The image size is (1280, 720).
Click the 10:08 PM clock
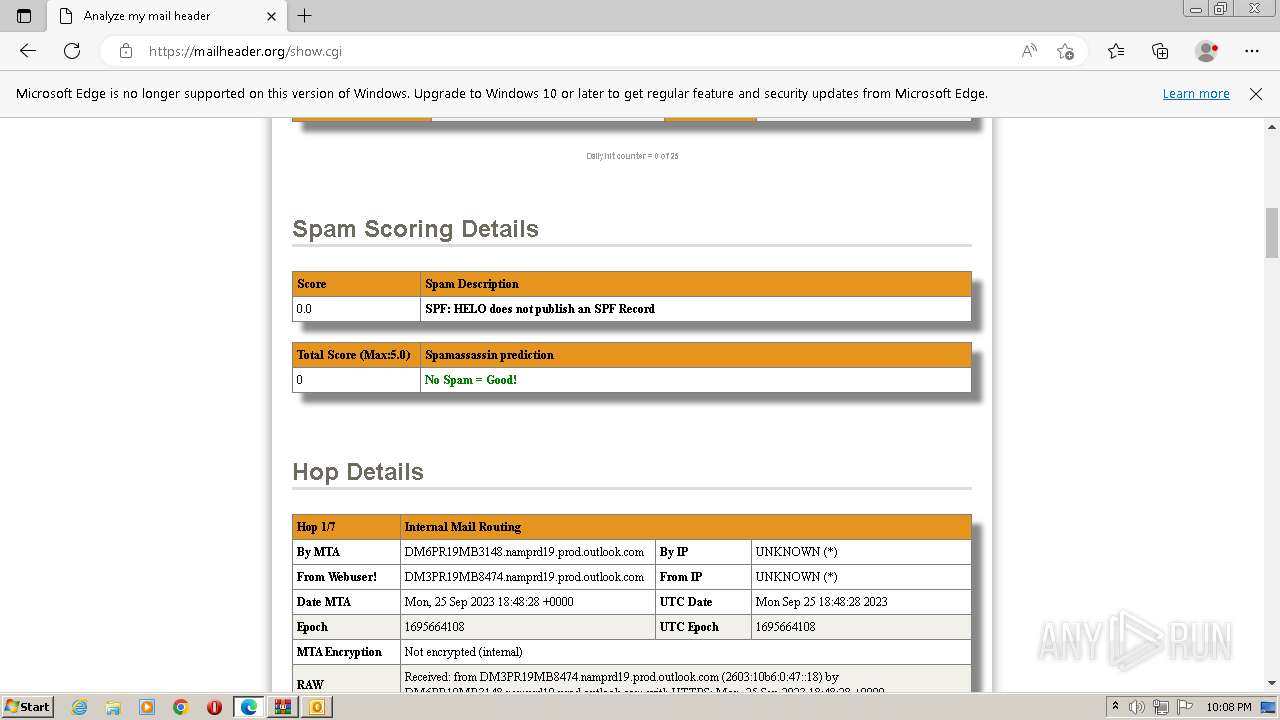point(1229,707)
